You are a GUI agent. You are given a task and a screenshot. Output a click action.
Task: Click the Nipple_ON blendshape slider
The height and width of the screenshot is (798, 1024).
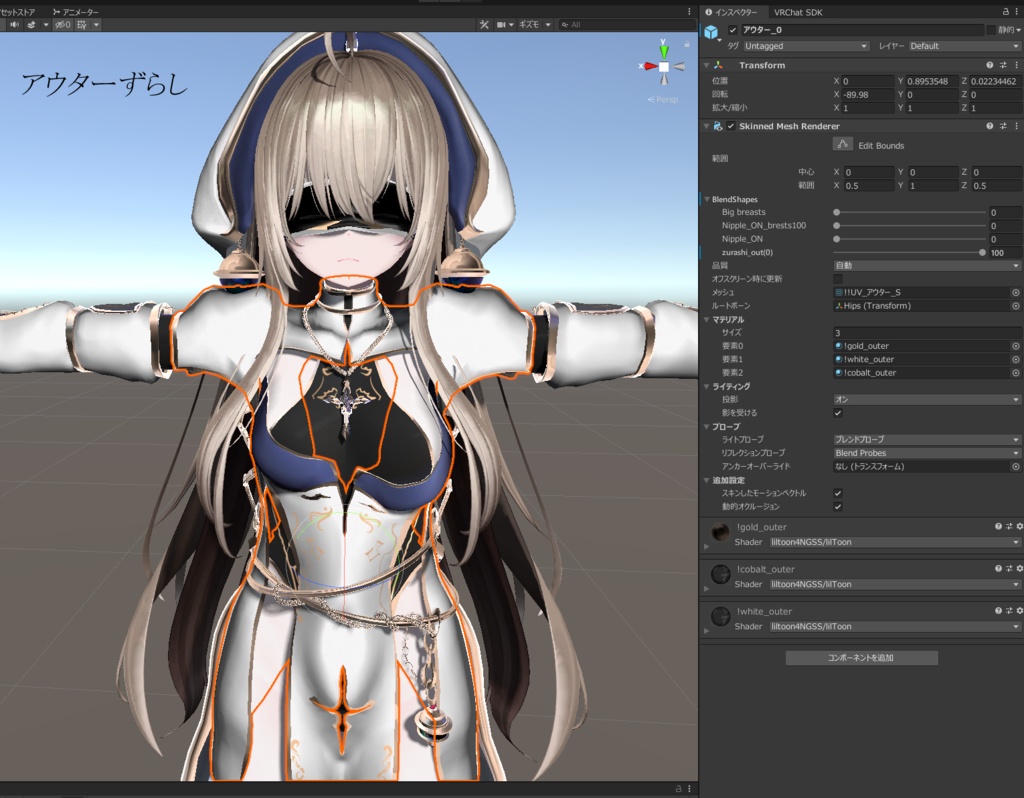click(910, 239)
